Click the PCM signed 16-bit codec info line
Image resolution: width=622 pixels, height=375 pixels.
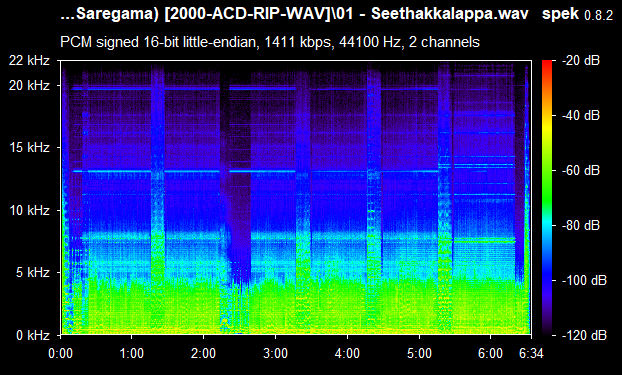[270, 42]
